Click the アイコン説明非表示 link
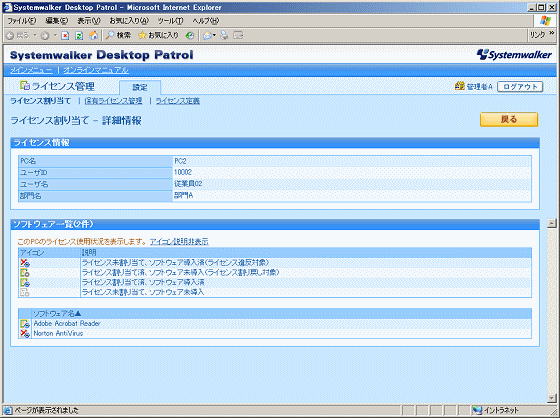560x418 pixels. pos(179,242)
